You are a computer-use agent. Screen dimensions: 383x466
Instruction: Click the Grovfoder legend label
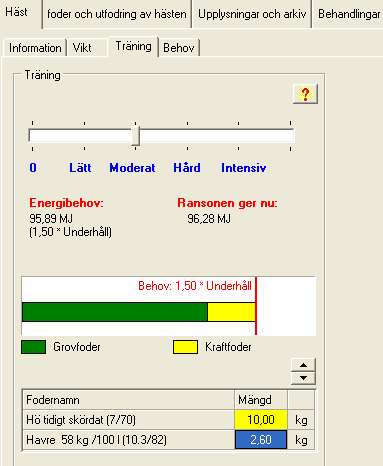coord(77,347)
